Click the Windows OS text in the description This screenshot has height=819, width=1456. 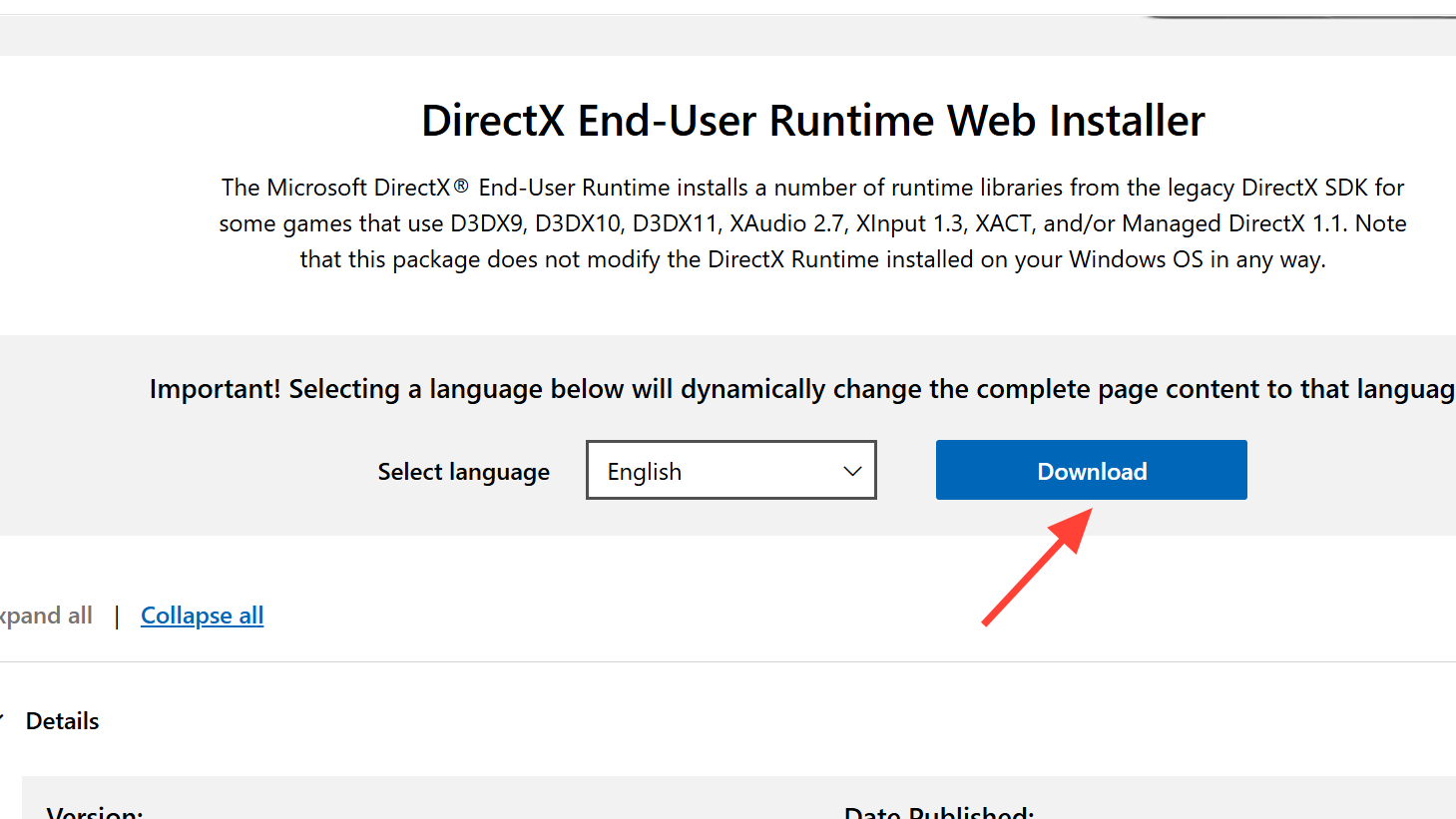[1136, 259]
